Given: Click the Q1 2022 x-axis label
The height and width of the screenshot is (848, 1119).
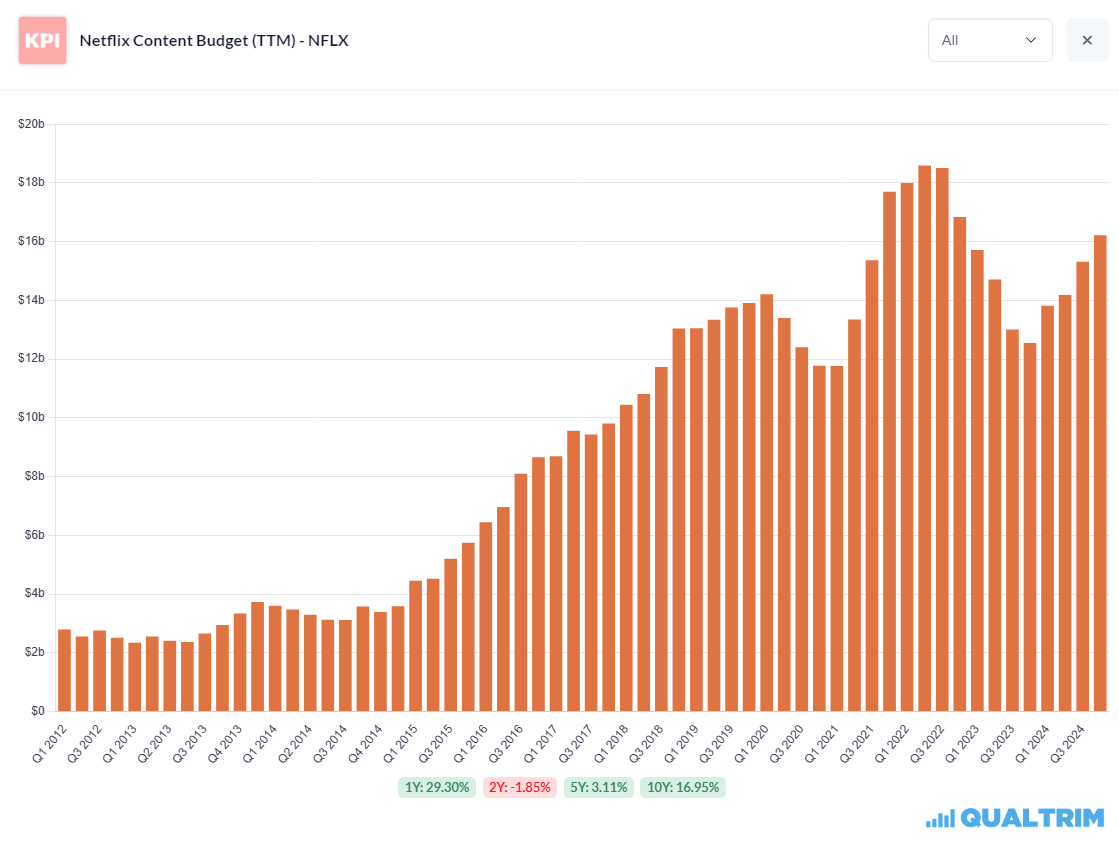Looking at the screenshot, I should click(891, 744).
